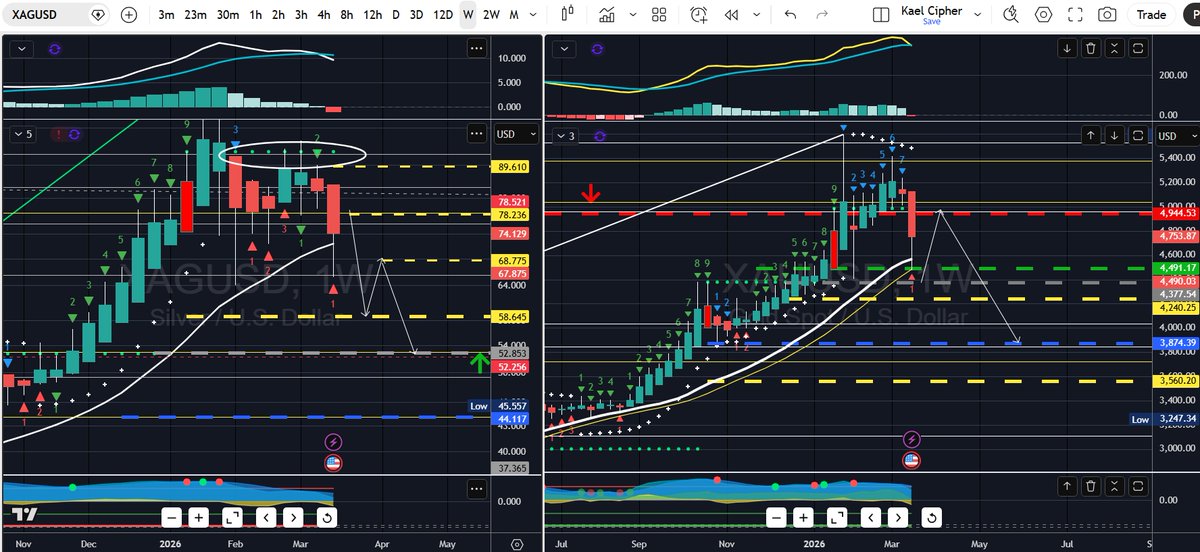Add a symbol with the plus circle icon
Screen dimensions: 1200x552
click(129, 15)
